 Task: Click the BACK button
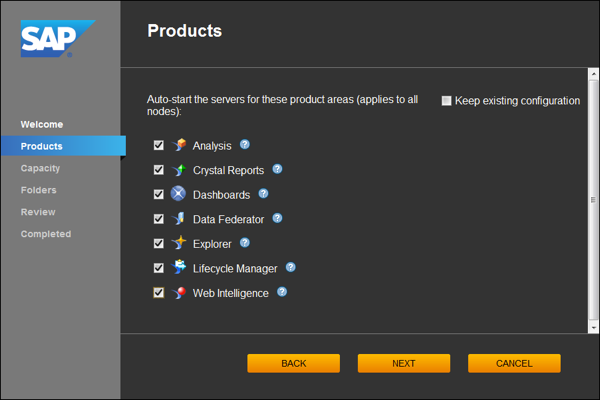[x=293, y=363]
